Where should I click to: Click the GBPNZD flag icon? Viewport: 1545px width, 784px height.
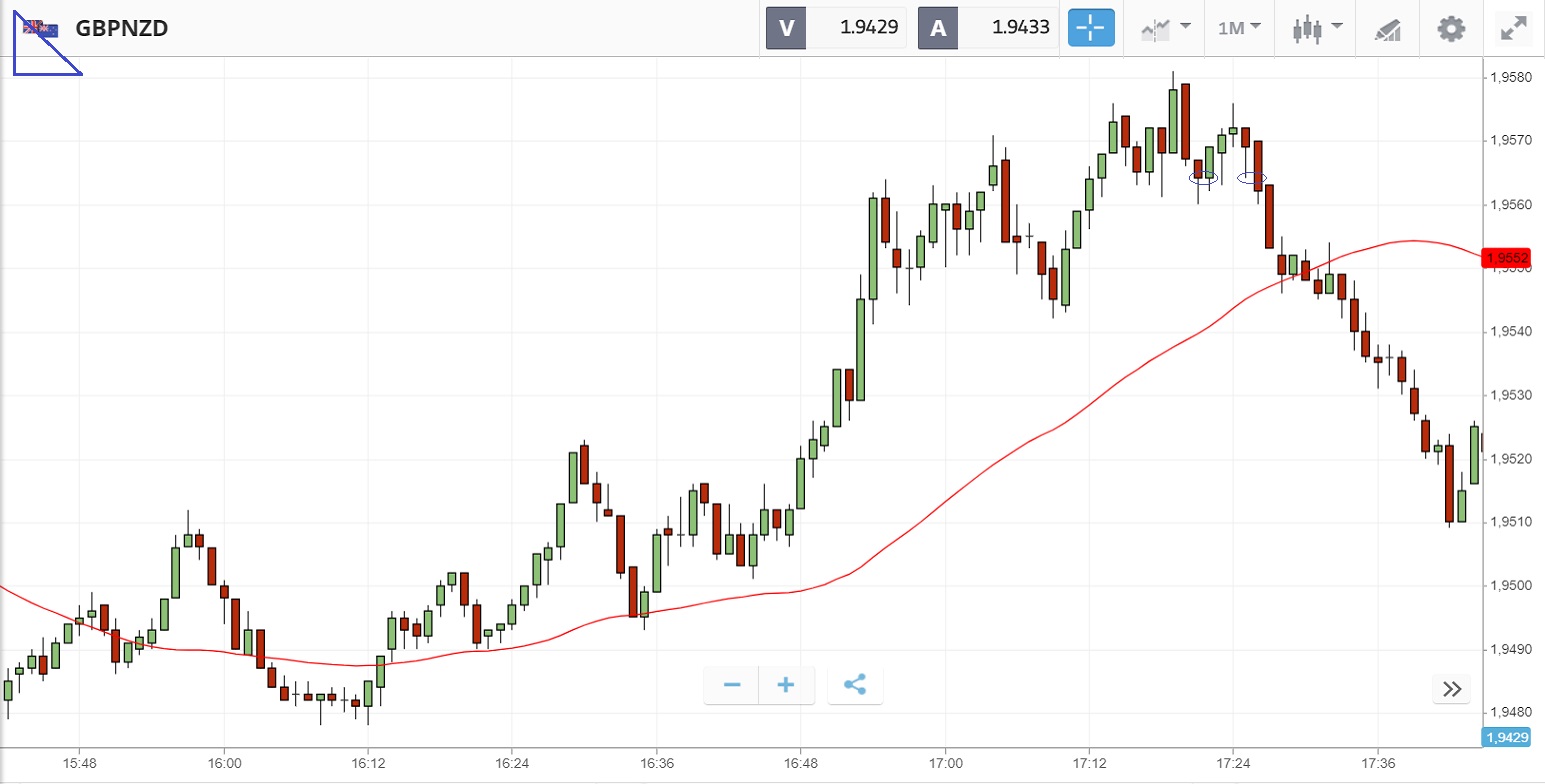41,28
